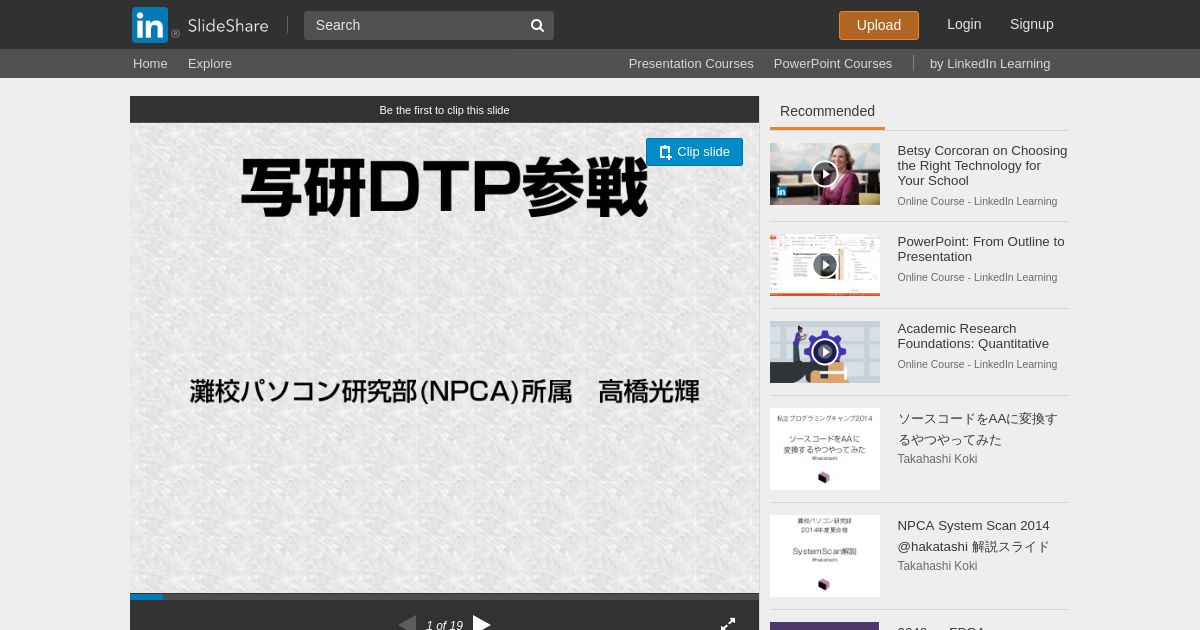Play Academic Research Foundations thumbnail
The image size is (1200, 630).
(x=825, y=352)
